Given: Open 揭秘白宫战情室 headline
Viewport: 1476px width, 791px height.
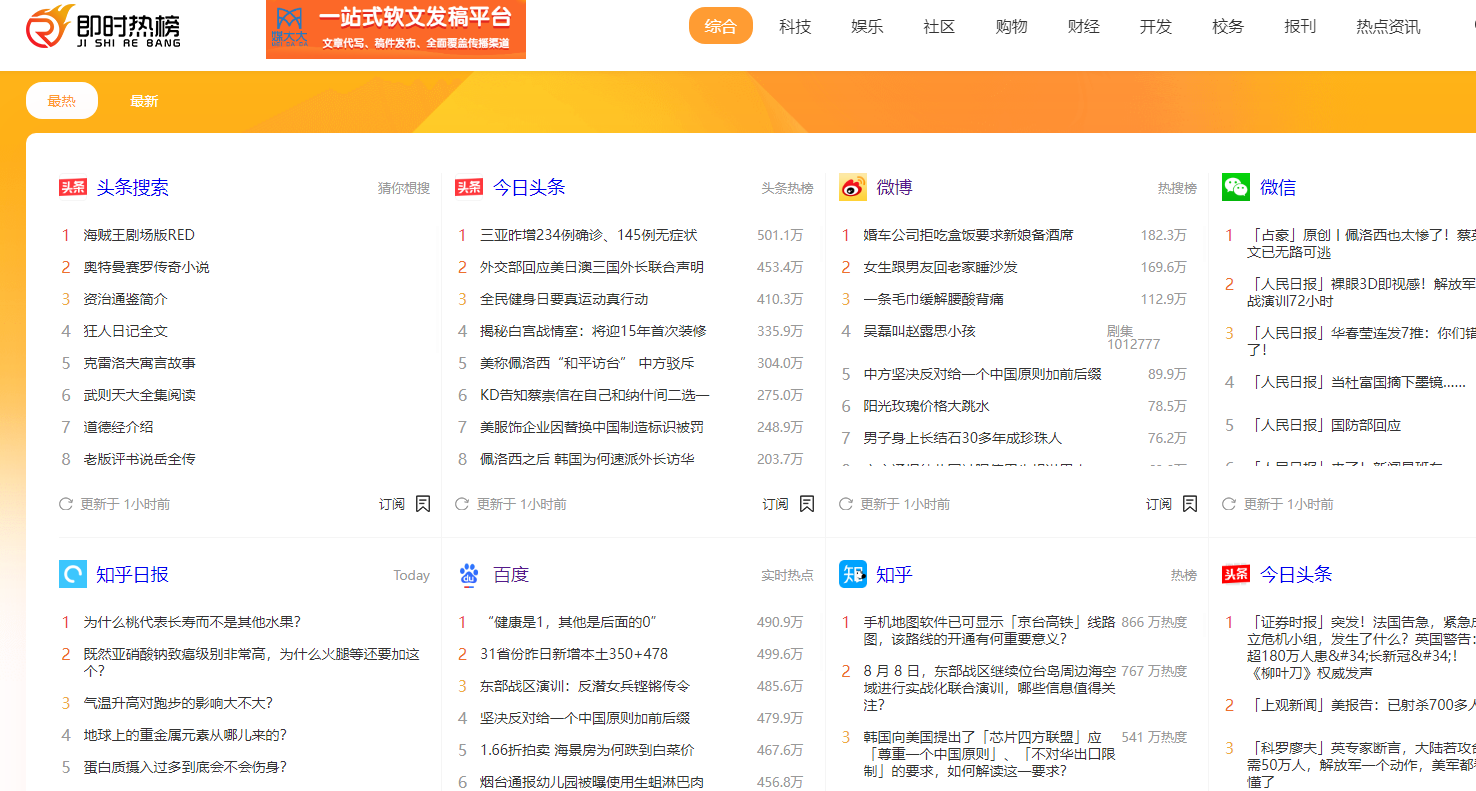Looking at the screenshot, I should click(x=593, y=331).
